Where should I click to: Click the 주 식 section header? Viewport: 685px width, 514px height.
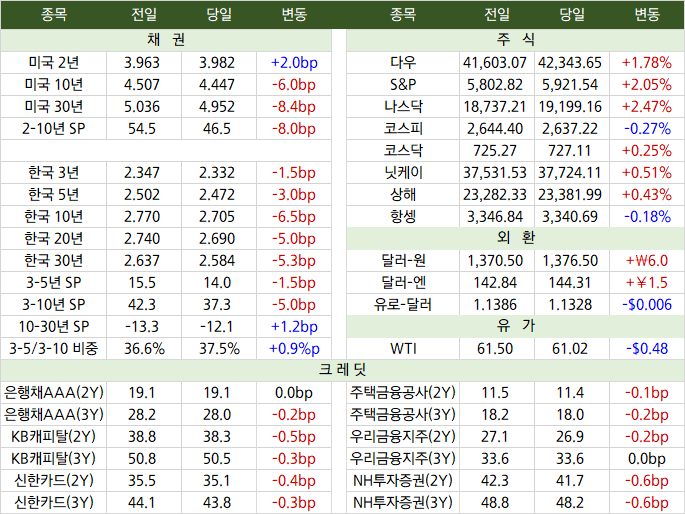pyautogui.click(x=515, y=40)
